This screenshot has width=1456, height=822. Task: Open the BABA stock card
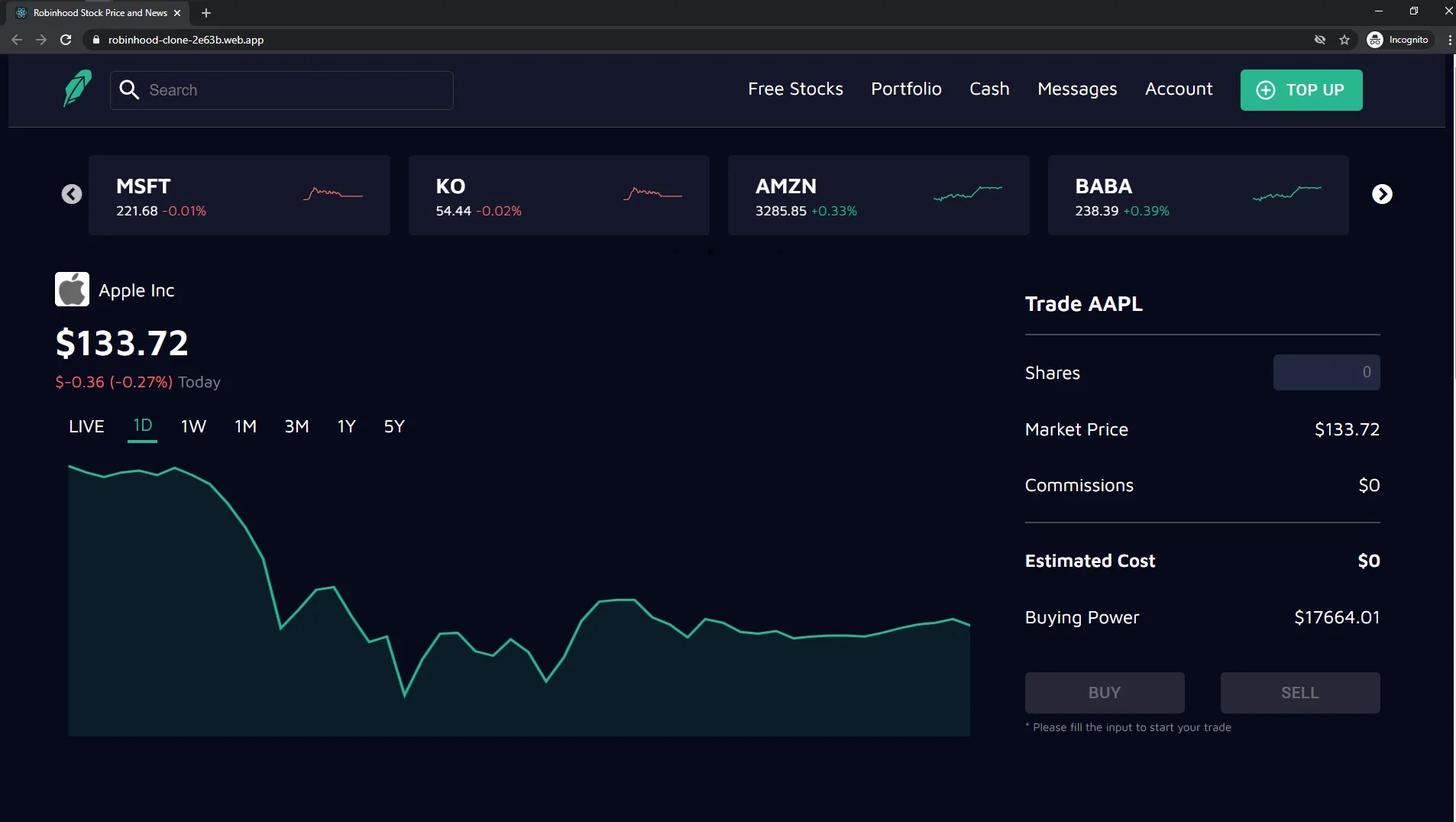[1199, 195]
